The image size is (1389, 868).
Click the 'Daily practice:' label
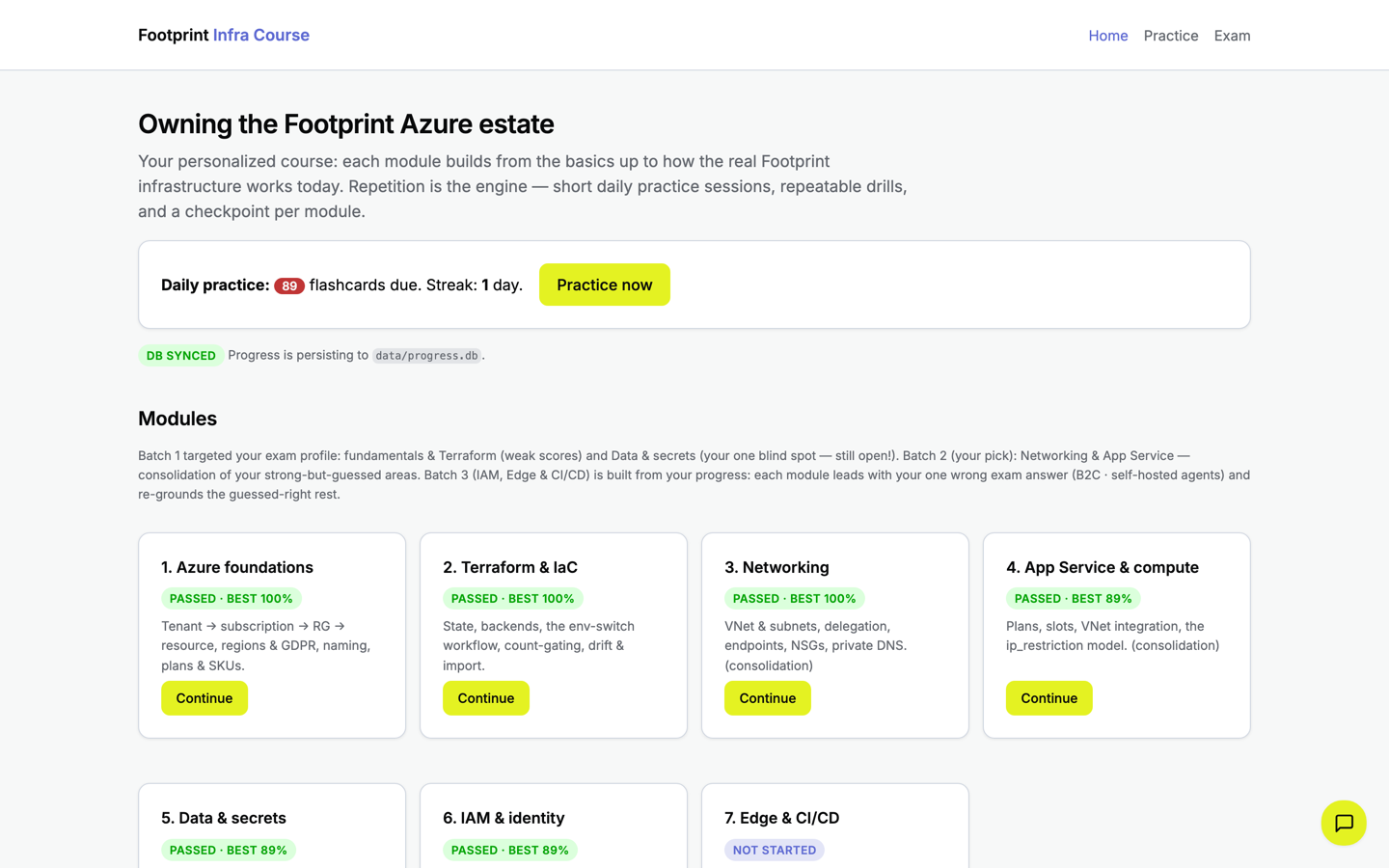(x=215, y=285)
